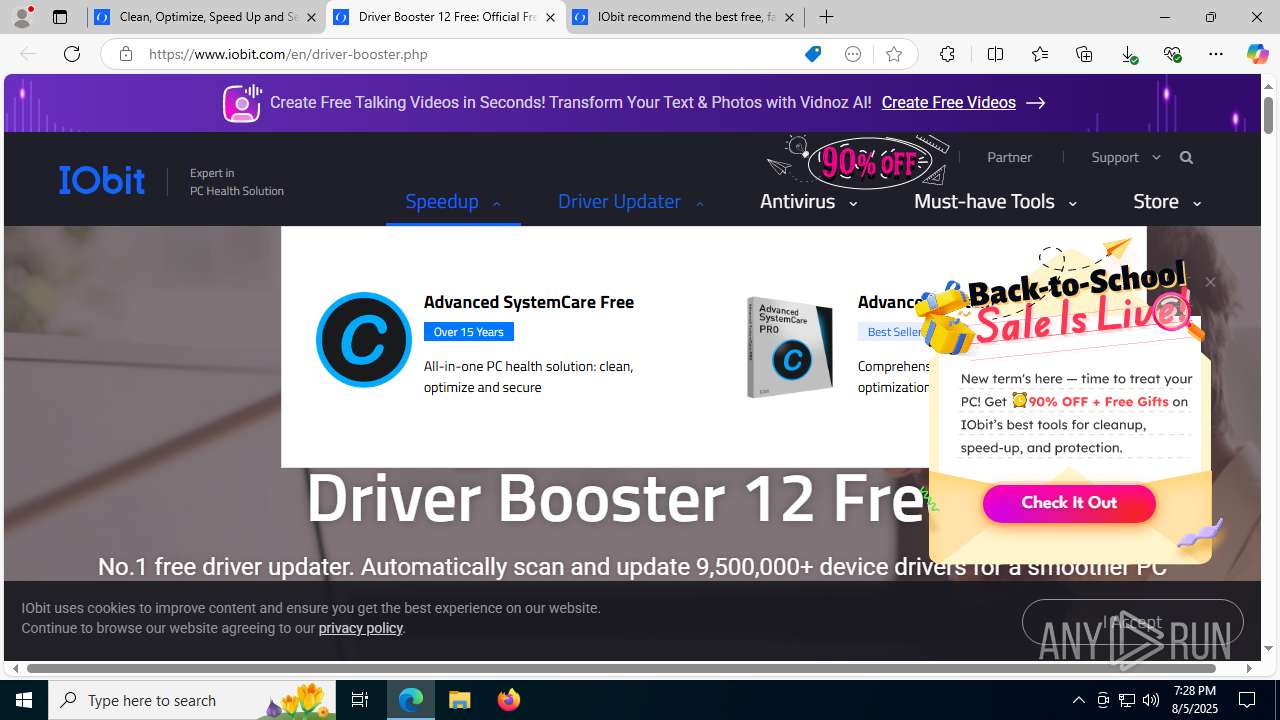Show hidden system tray icons

[1078, 700]
